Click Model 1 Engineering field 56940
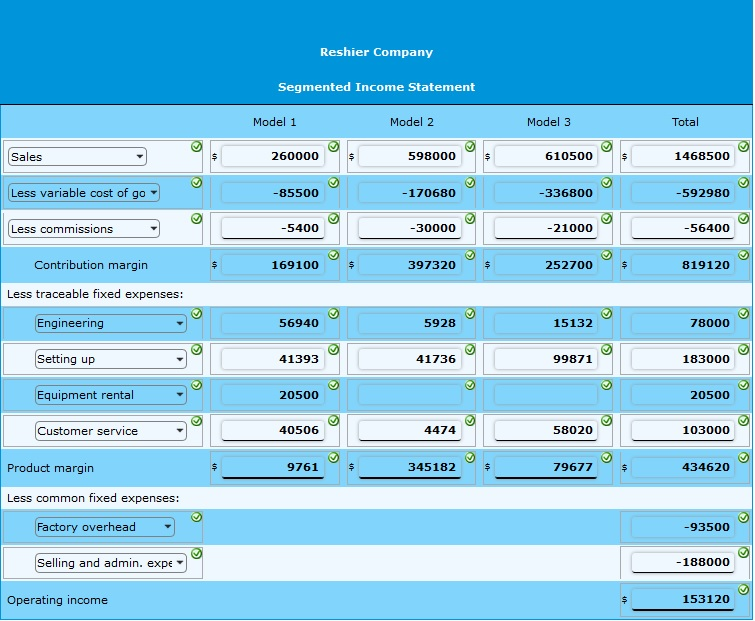The image size is (755, 621). (273, 323)
